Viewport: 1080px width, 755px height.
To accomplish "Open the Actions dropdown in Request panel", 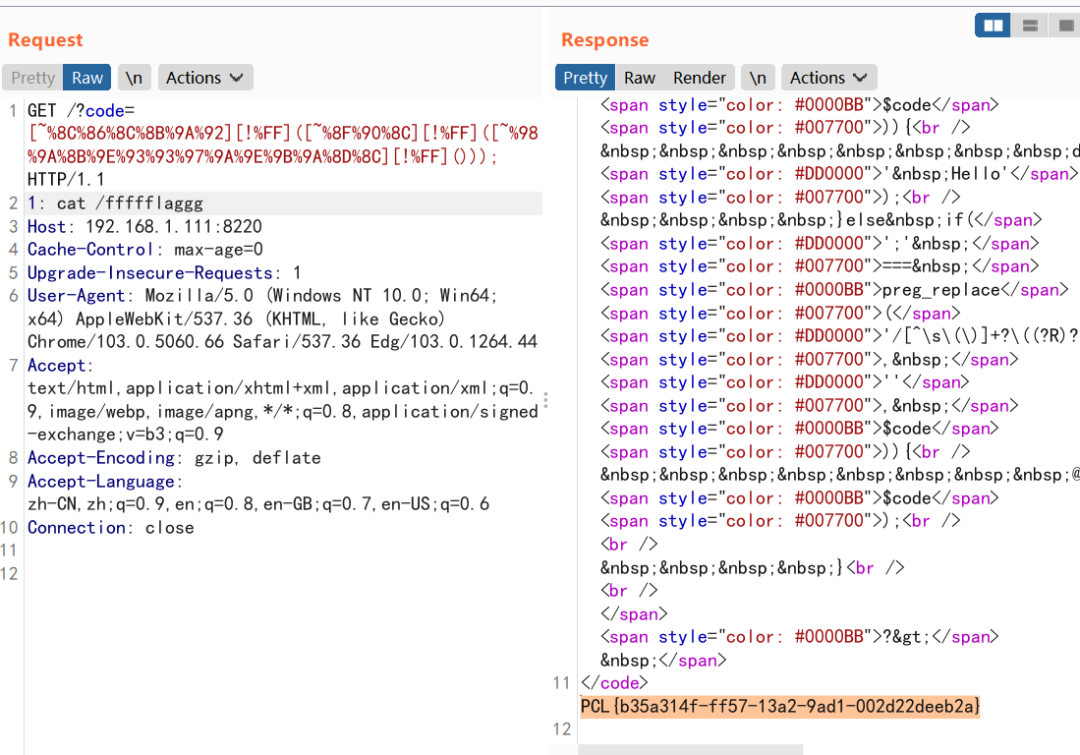I will [x=205, y=78].
